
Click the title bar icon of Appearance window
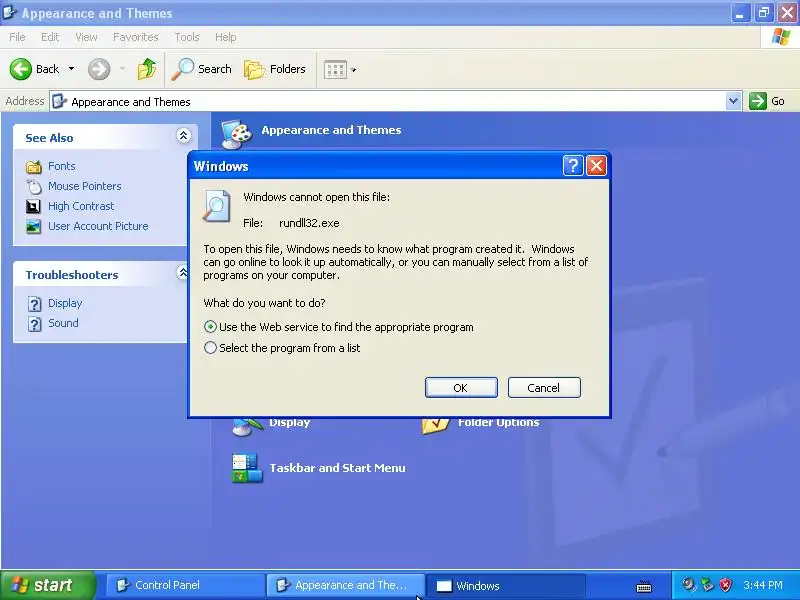(x=9, y=12)
